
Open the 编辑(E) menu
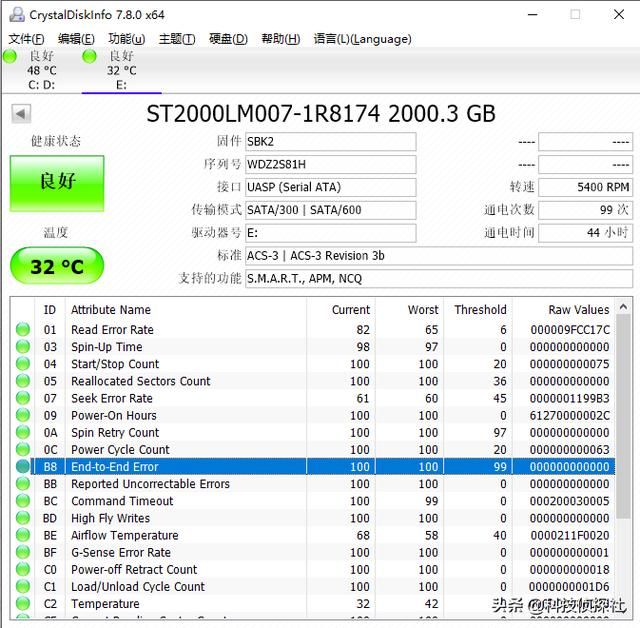pos(76,39)
